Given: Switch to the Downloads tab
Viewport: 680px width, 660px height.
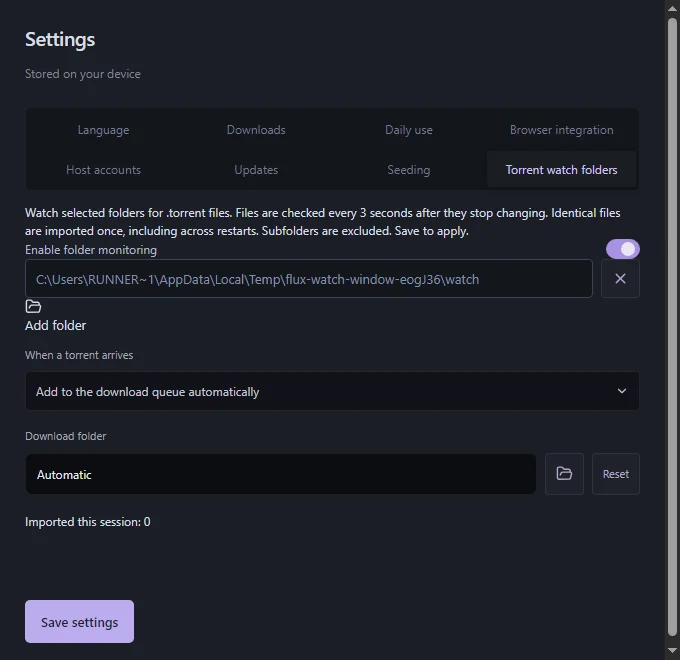Looking at the screenshot, I should pyautogui.click(x=256, y=130).
